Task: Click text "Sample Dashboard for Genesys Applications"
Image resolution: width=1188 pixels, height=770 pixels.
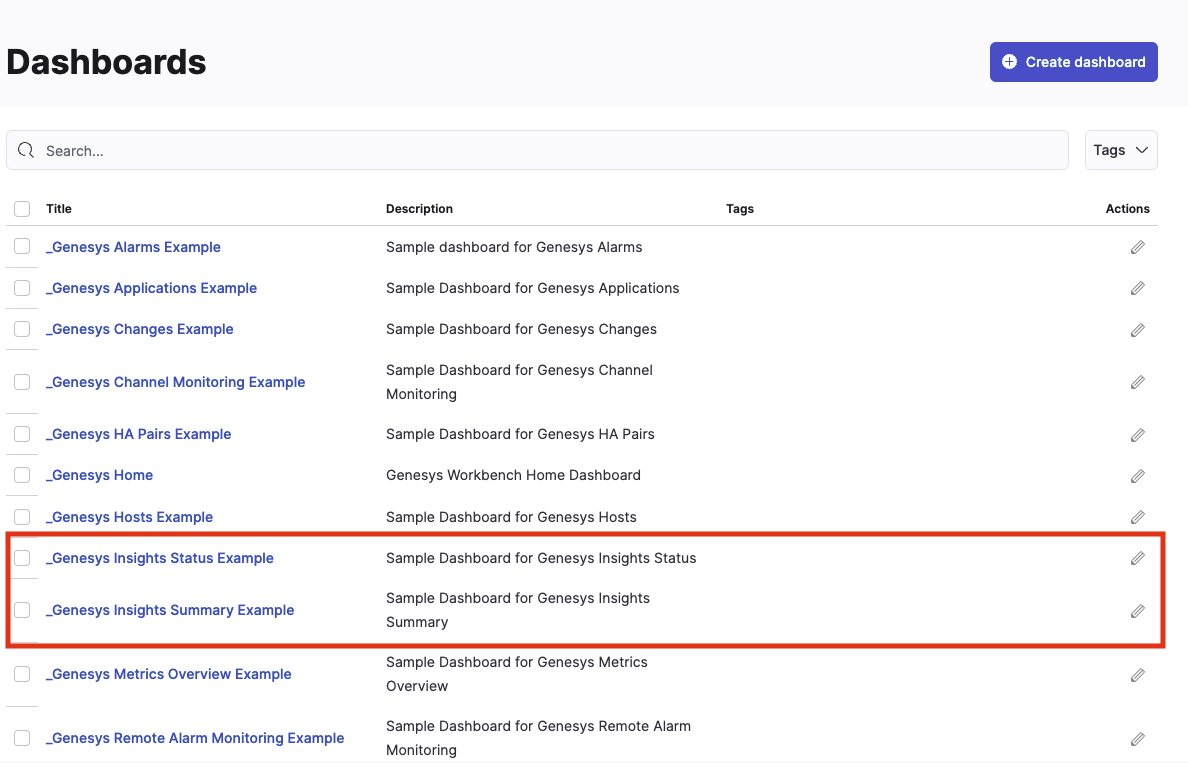Action: point(533,288)
